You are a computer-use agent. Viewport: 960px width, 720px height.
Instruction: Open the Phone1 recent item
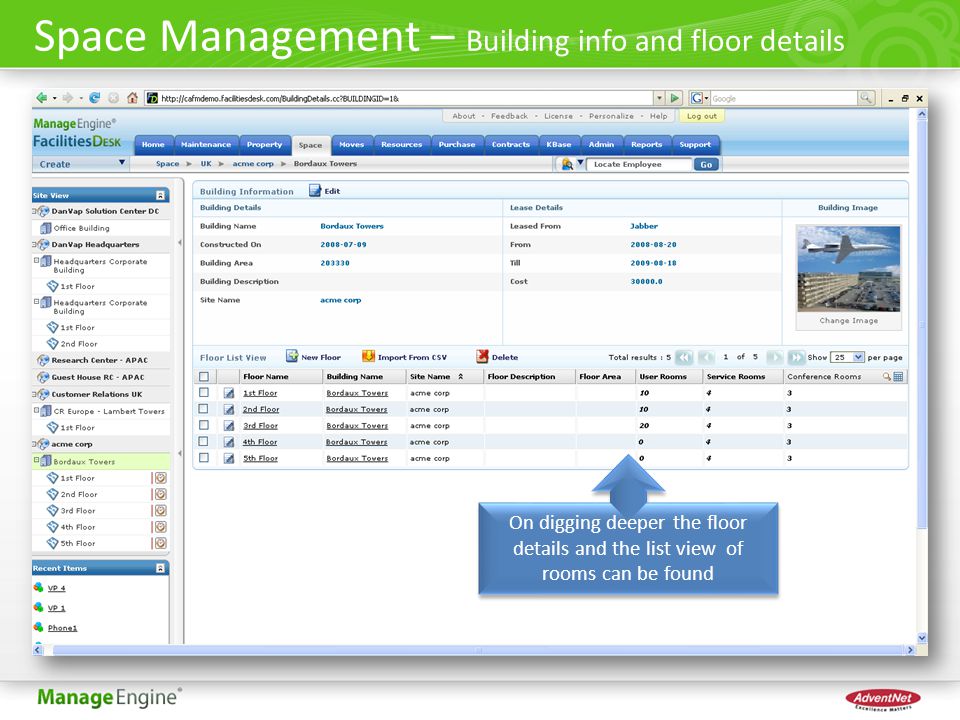pos(62,628)
